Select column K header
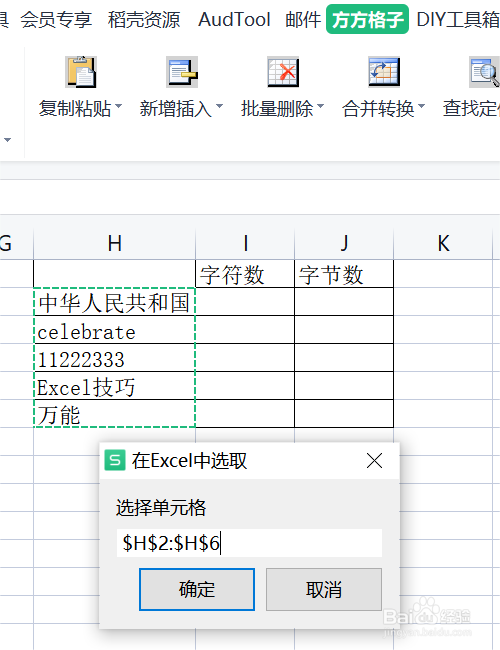Viewport: 500px width, 650px height. tap(443, 243)
